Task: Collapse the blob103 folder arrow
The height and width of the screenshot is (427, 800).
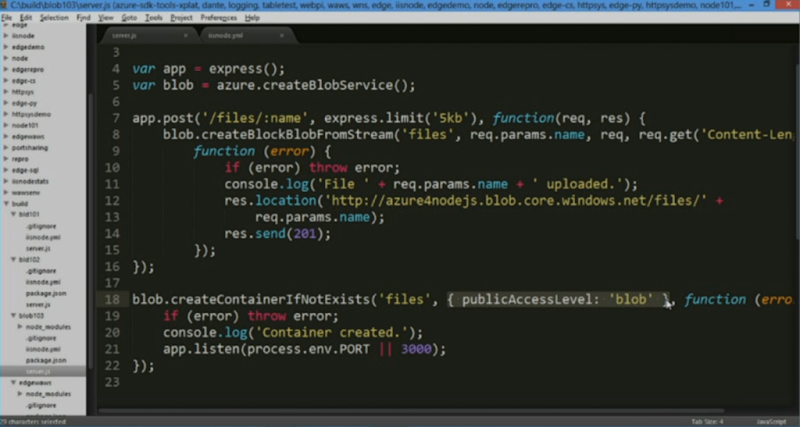Action: coord(13,316)
